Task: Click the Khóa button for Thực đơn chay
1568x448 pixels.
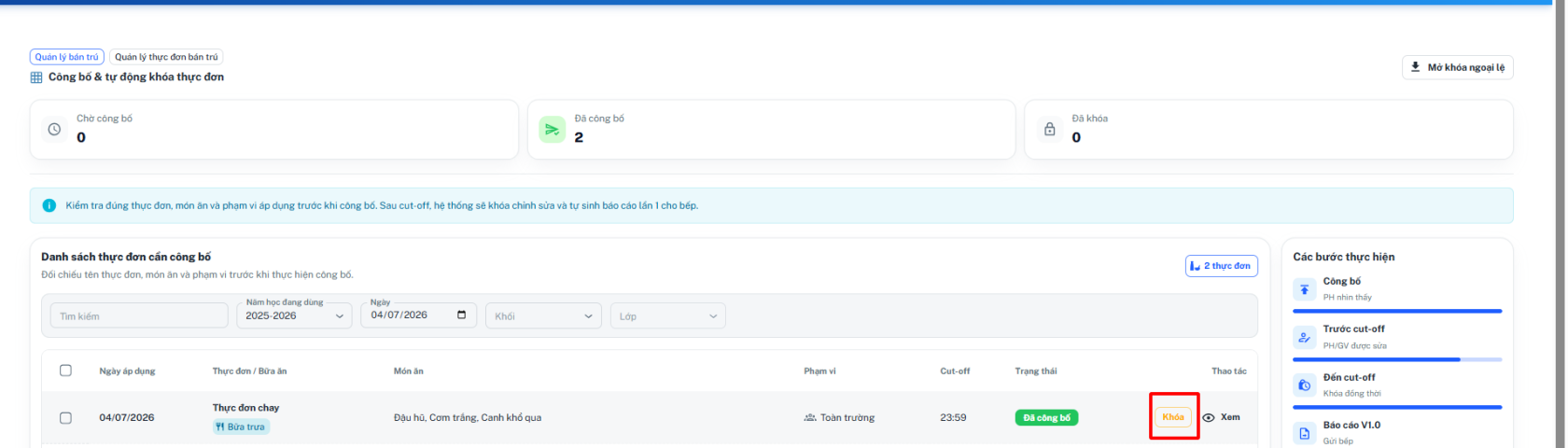Action: pyautogui.click(x=1173, y=417)
